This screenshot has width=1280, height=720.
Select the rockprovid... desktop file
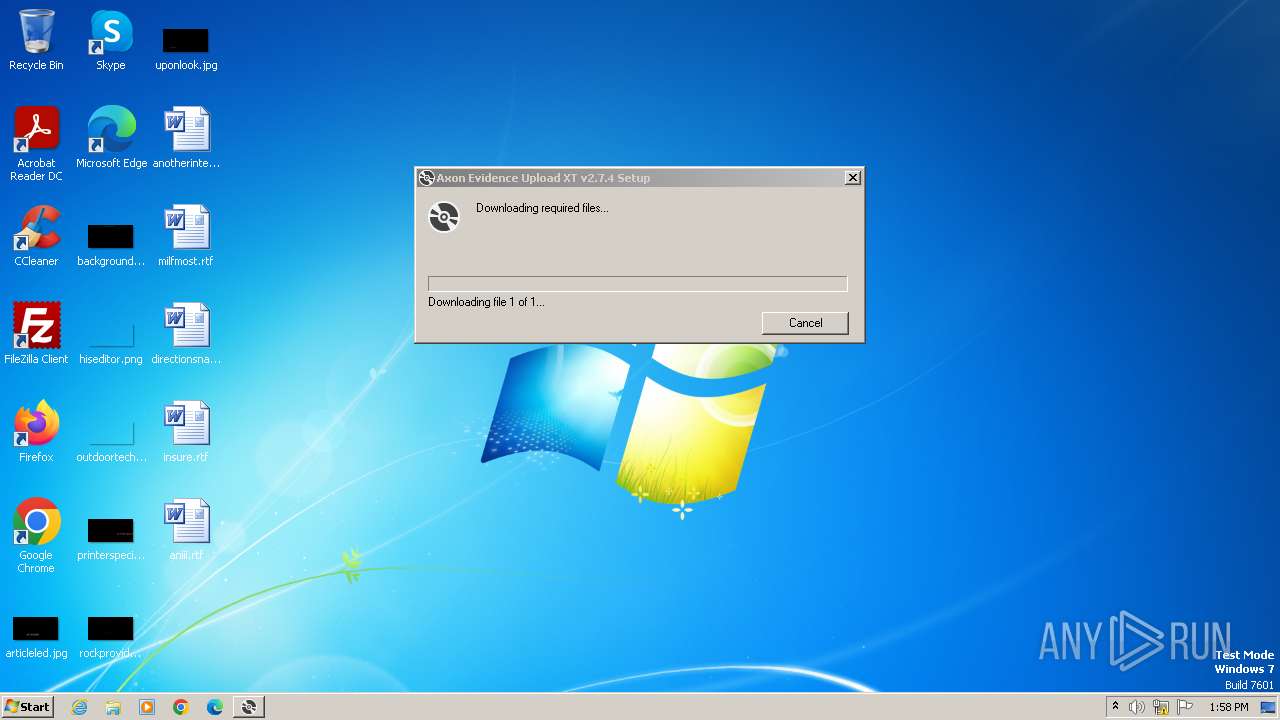[111, 636]
